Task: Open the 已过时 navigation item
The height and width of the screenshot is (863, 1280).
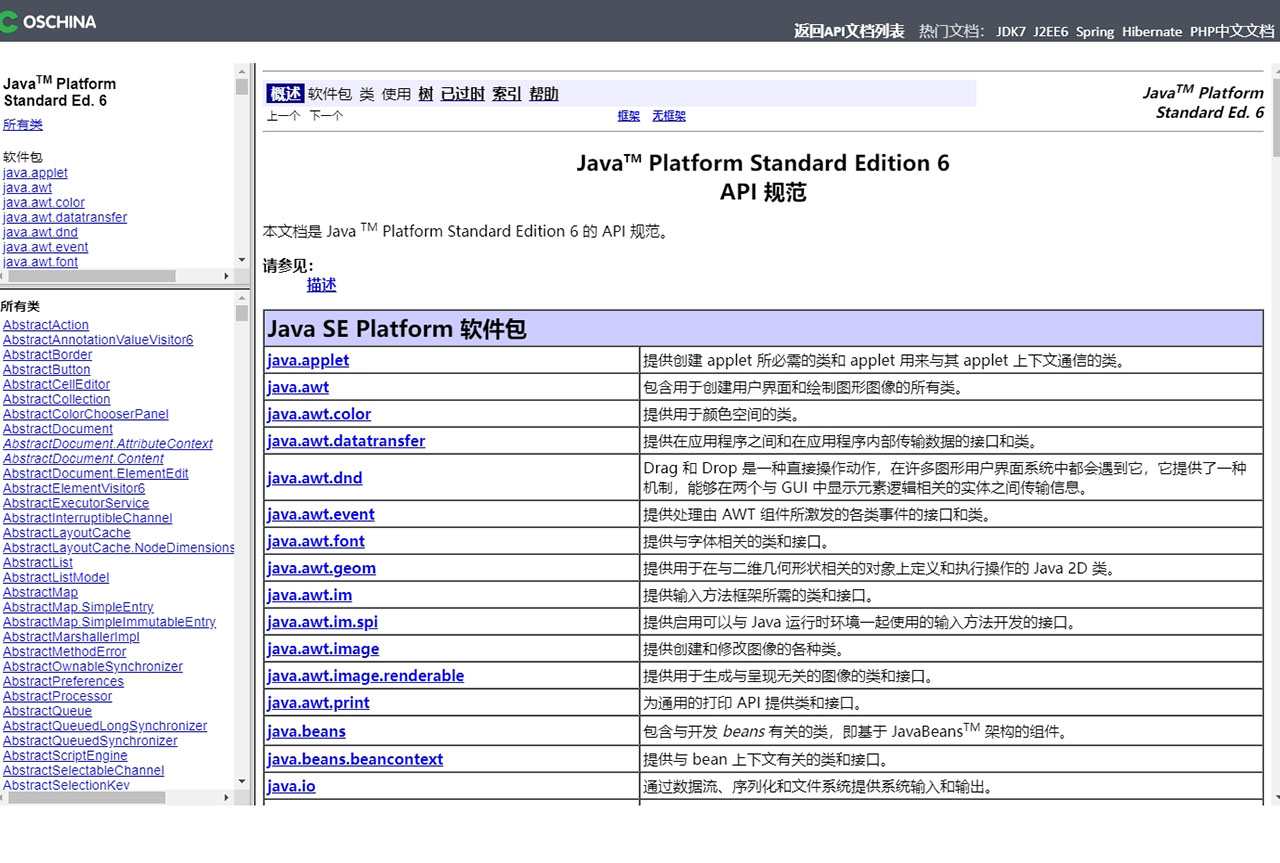Action: (463, 94)
